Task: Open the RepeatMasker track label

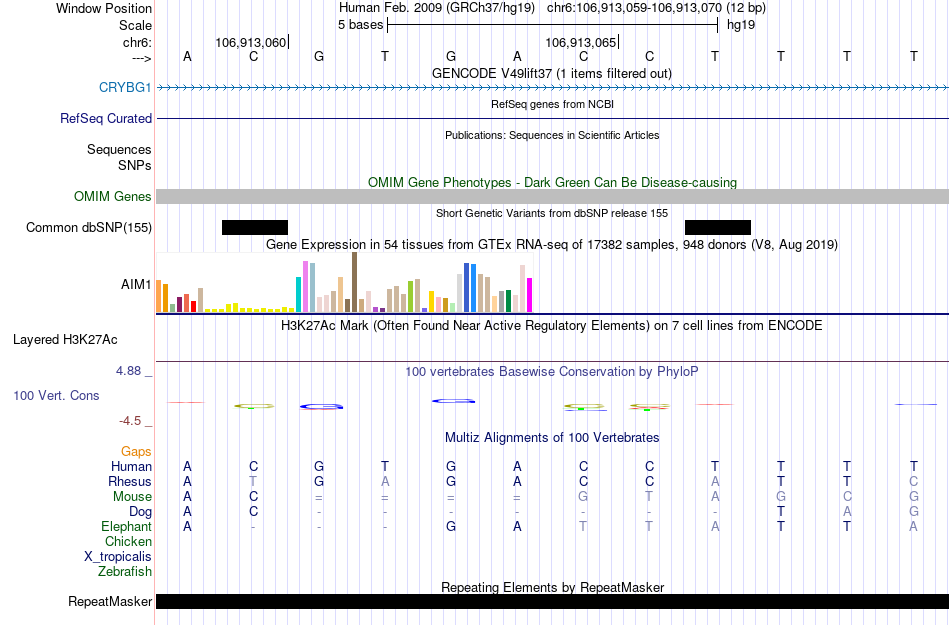Action: 110,601
